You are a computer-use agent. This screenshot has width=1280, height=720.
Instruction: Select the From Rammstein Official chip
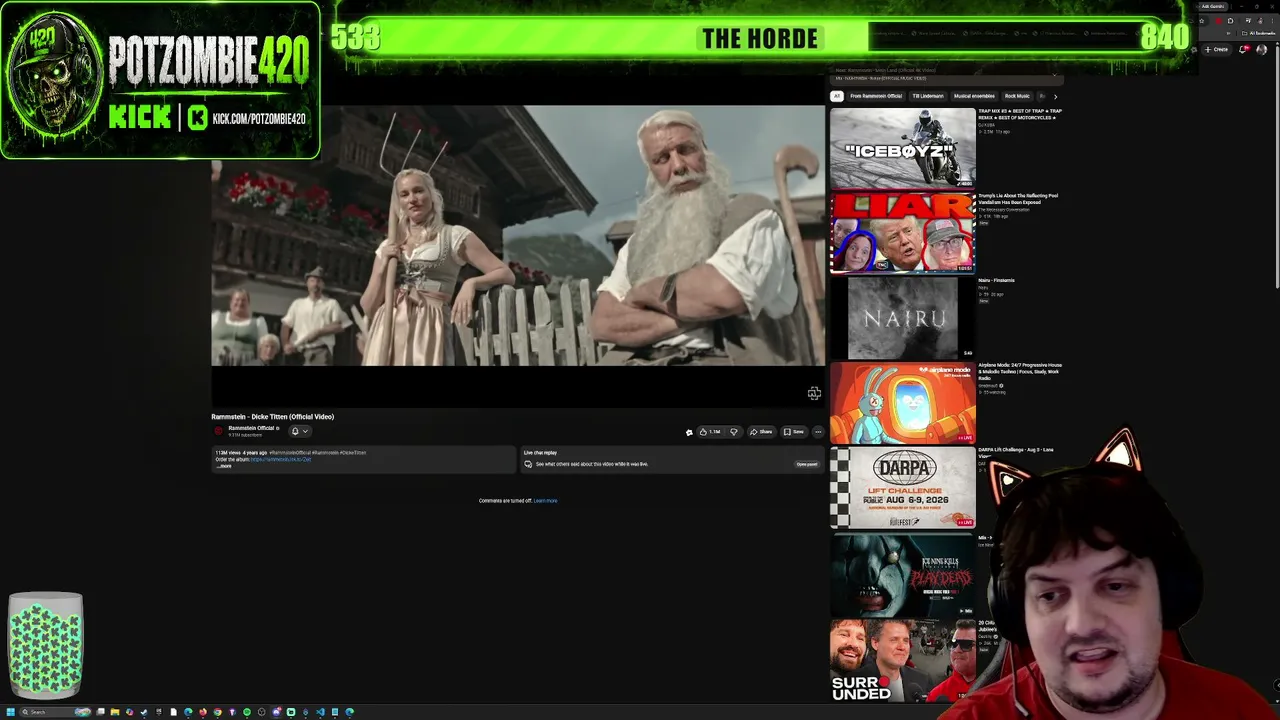(x=876, y=96)
